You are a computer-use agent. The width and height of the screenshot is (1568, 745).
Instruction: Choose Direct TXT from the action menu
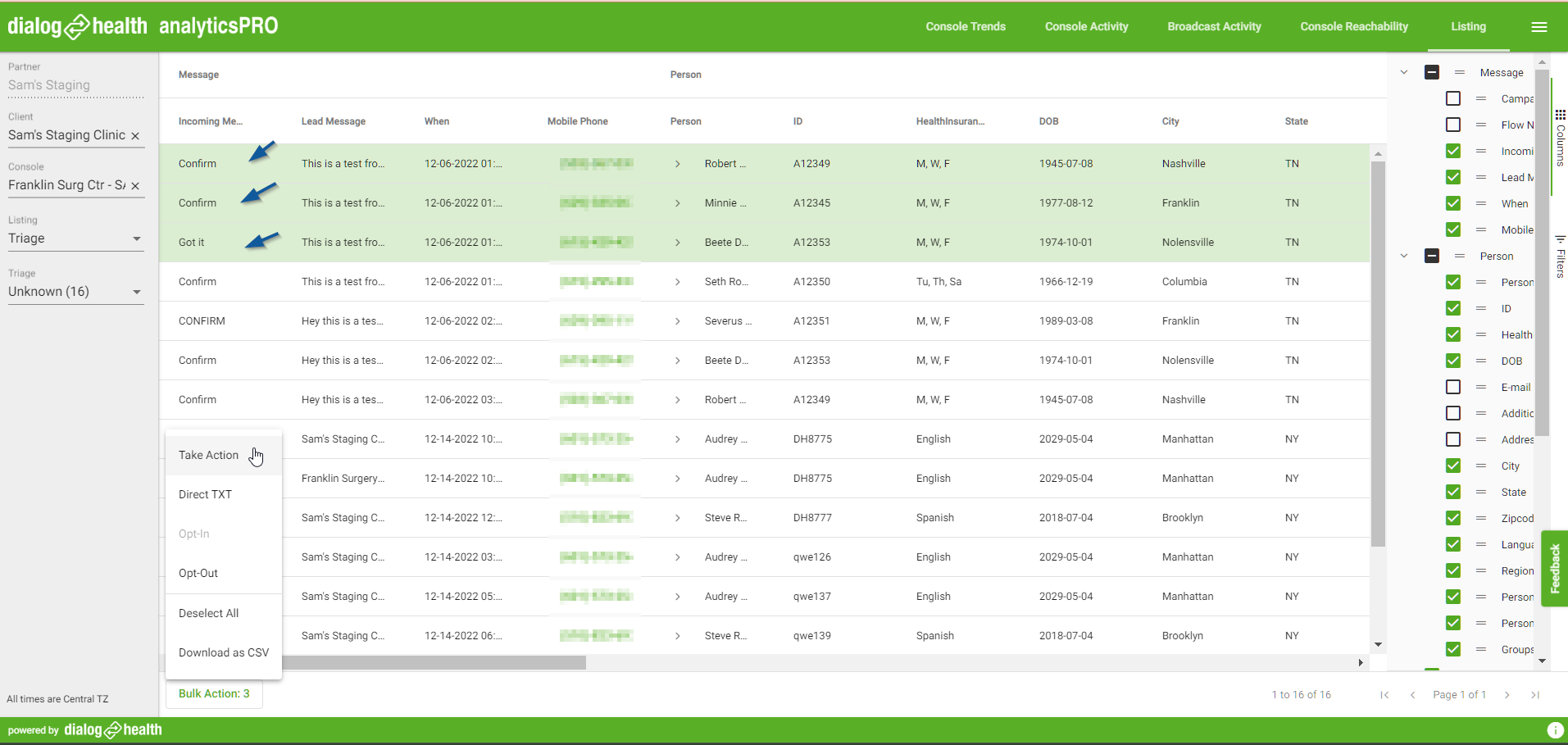coord(206,494)
